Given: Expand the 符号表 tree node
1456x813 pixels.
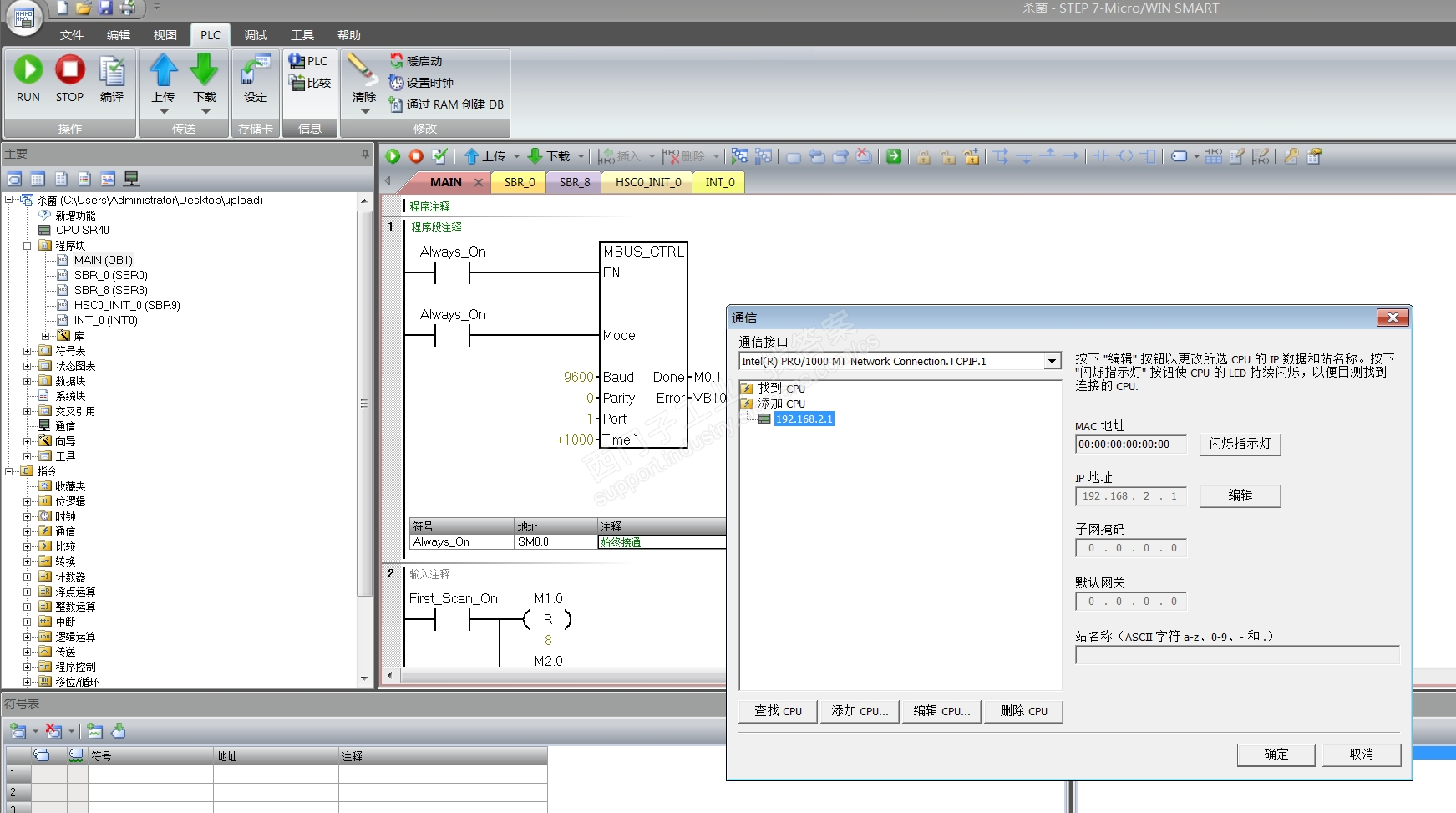Looking at the screenshot, I should click(28, 351).
